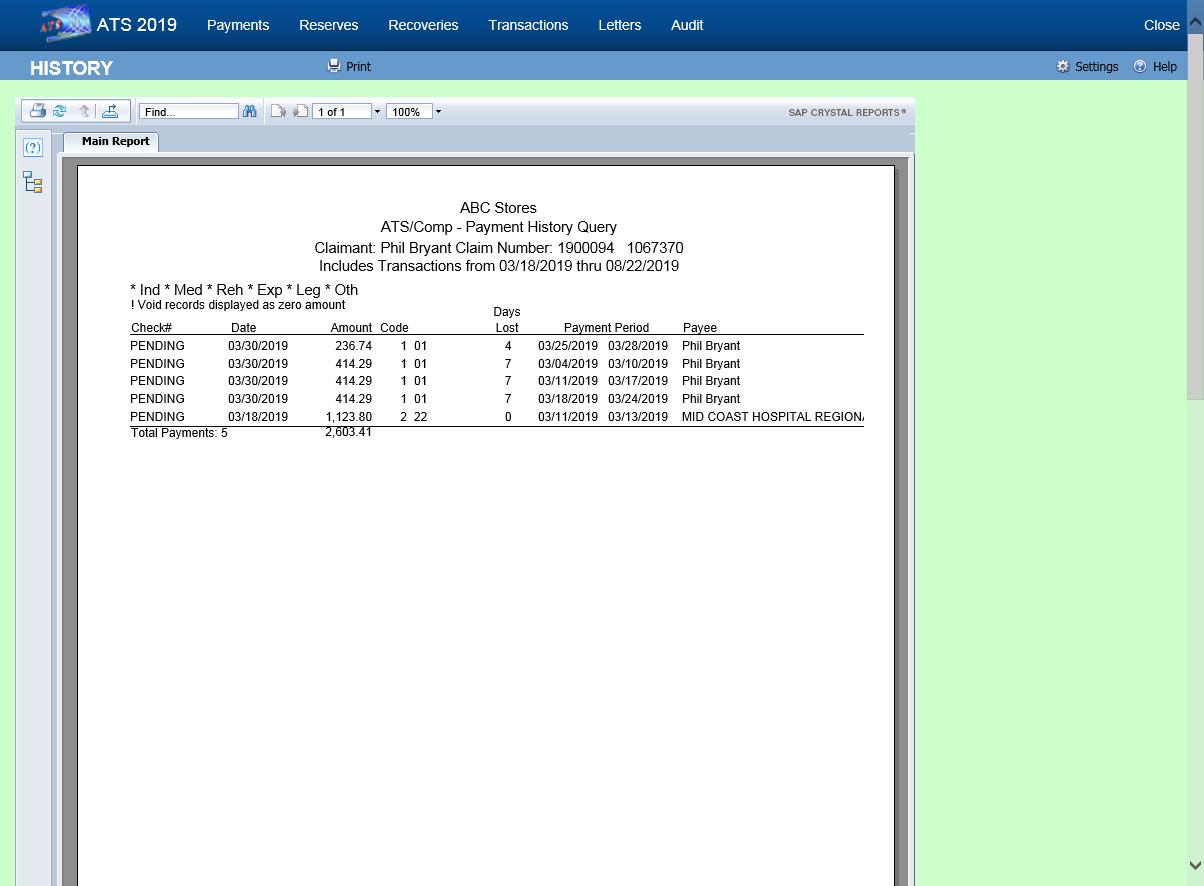
Task: Click Print in the History bar
Action: point(349,67)
